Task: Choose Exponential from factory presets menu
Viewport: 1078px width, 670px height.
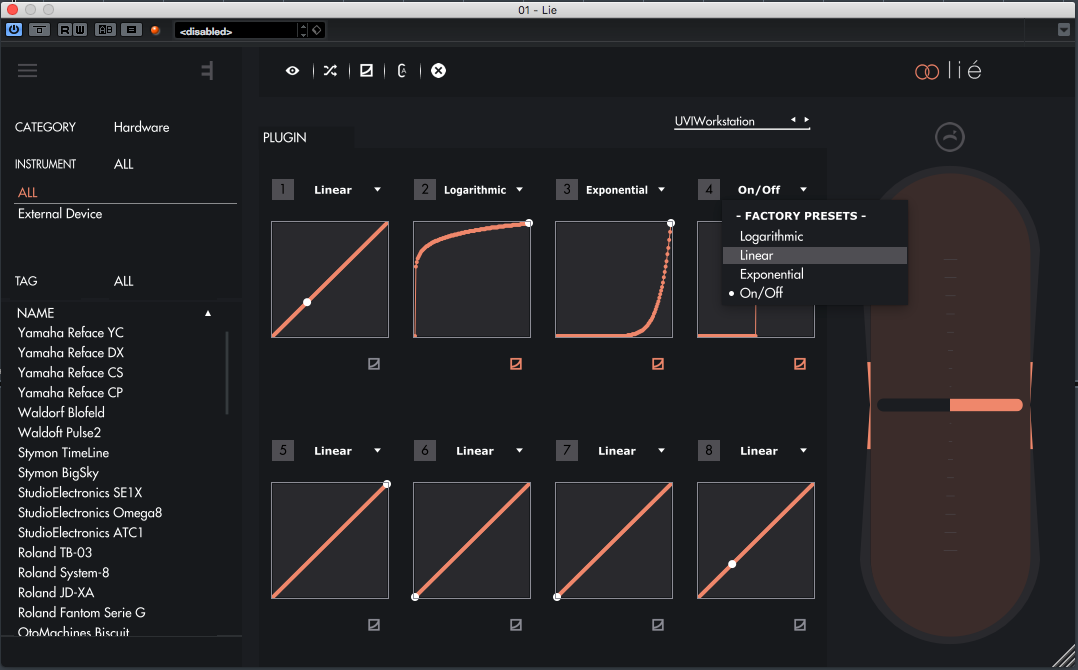Action: tap(815, 274)
